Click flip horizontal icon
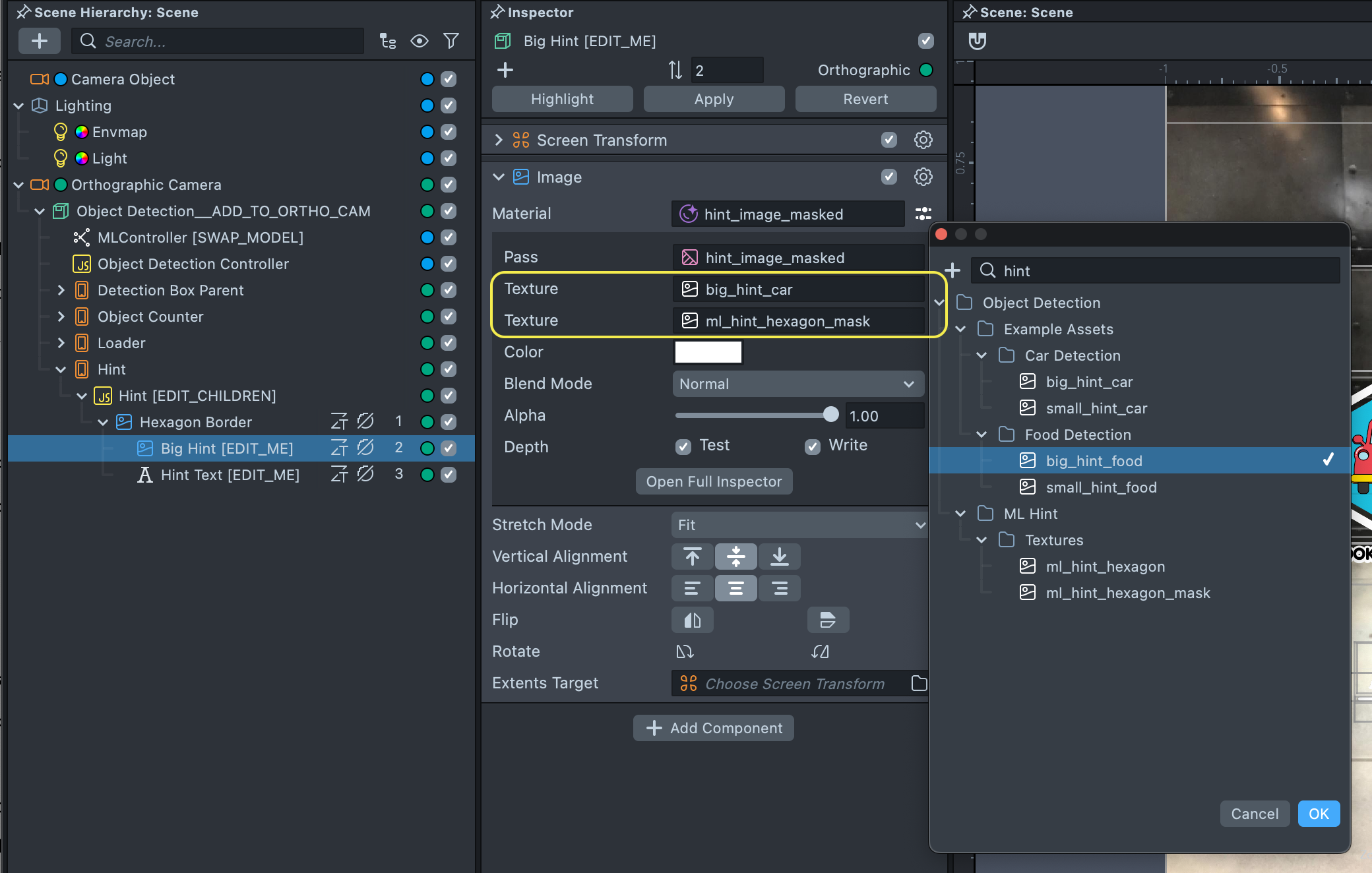 click(x=692, y=620)
